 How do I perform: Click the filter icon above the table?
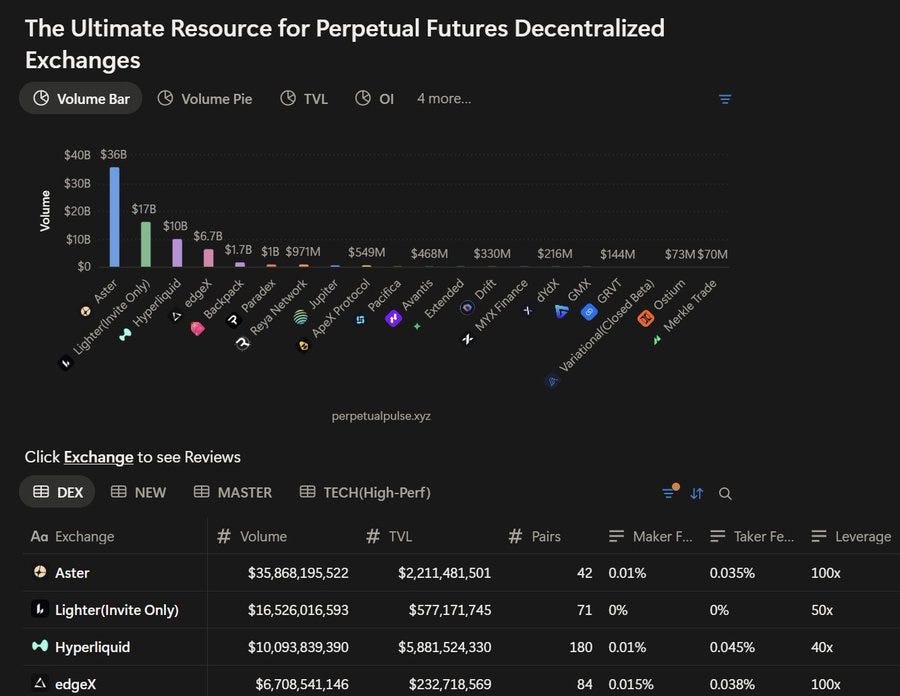point(668,493)
